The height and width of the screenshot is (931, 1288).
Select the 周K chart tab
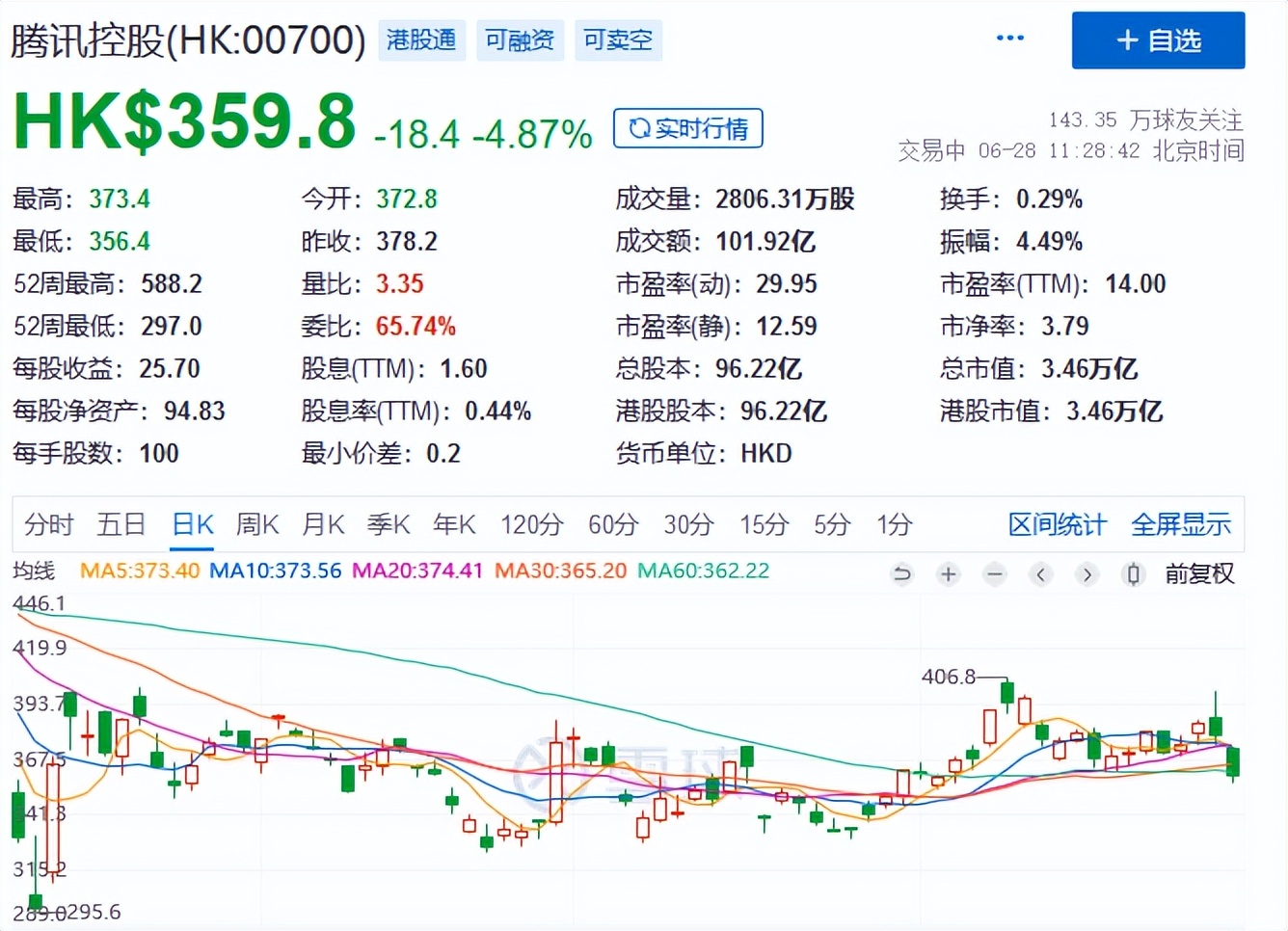pos(257,524)
